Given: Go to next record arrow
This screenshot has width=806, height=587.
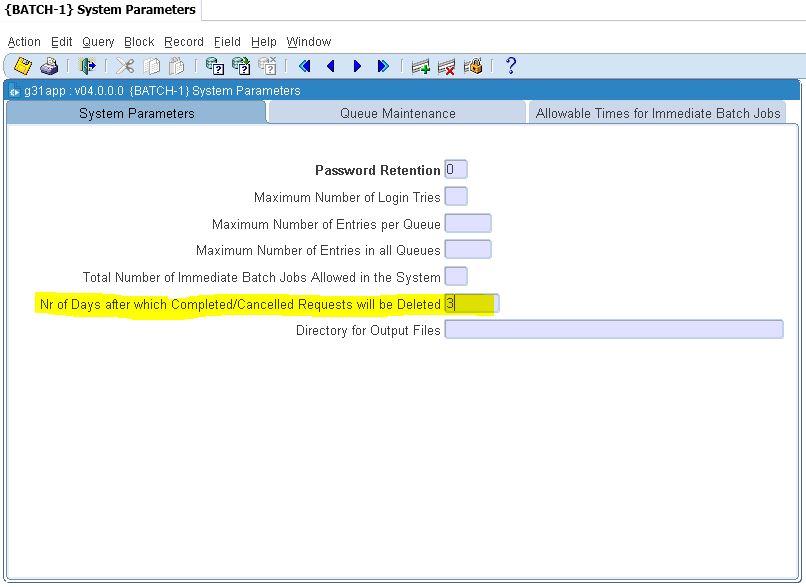Looking at the screenshot, I should (357, 66).
